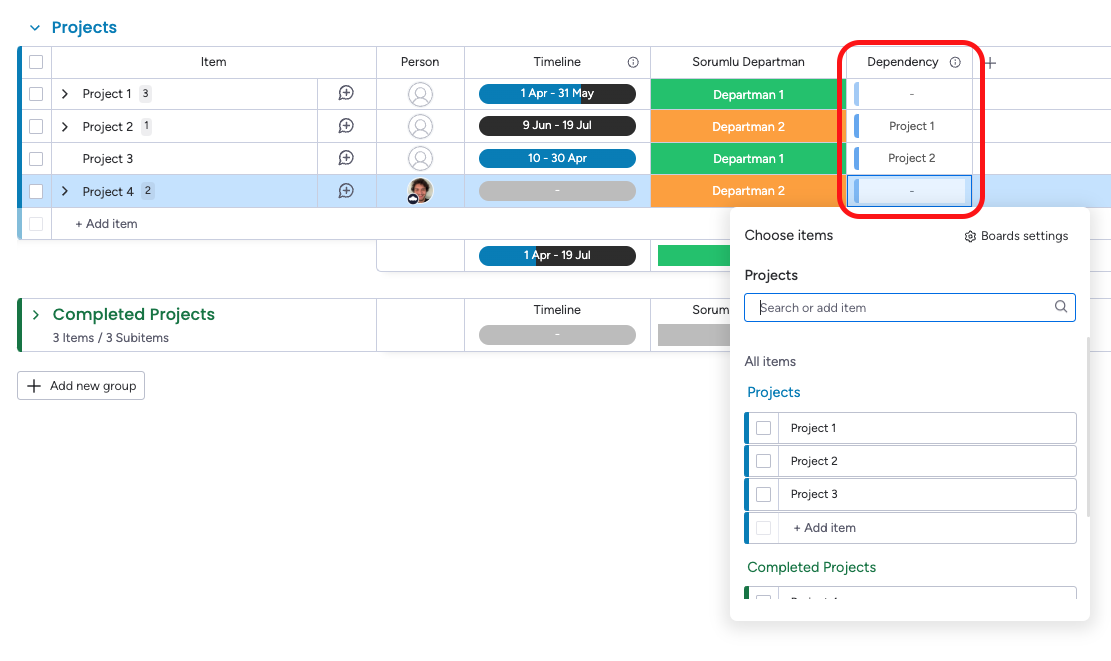Viewport: 1111px width, 661px height.
Task: Click Add new group button
Action: pyautogui.click(x=81, y=385)
